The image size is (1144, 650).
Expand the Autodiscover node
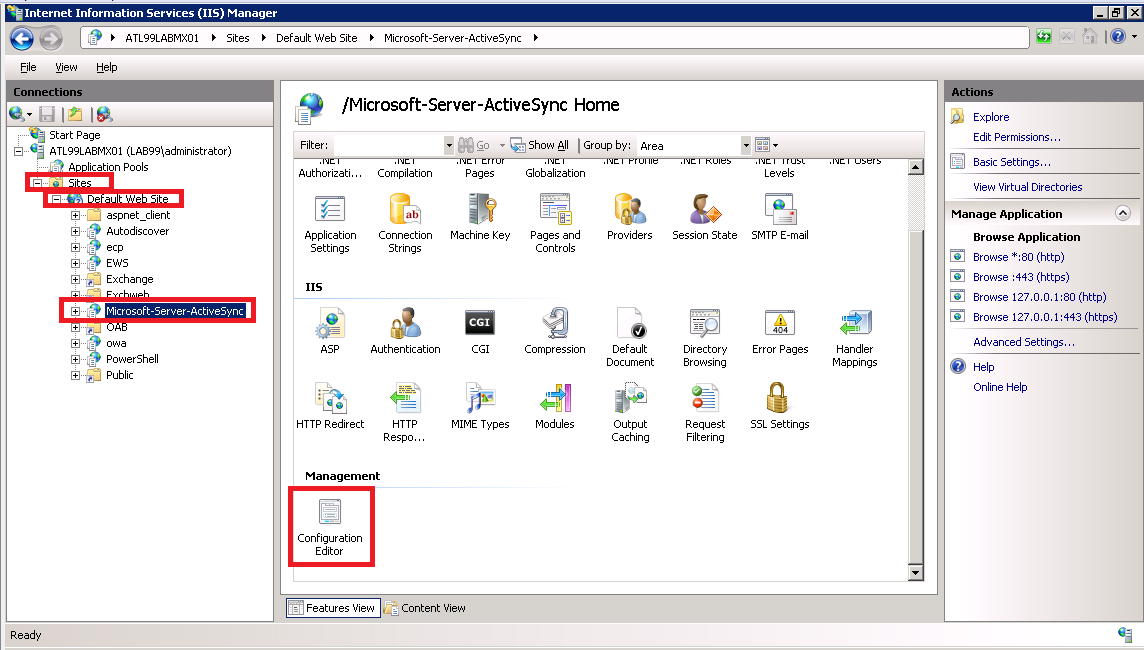coord(75,231)
